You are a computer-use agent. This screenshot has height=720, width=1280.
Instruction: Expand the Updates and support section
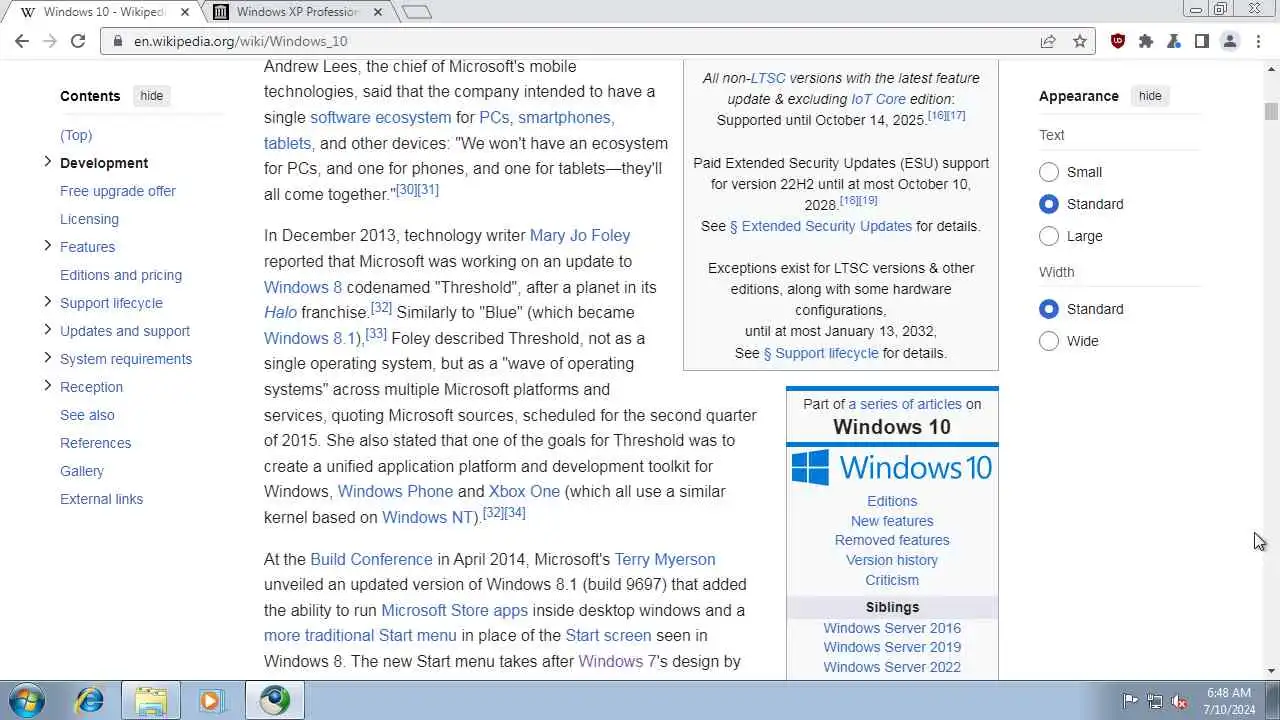[47, 330]
